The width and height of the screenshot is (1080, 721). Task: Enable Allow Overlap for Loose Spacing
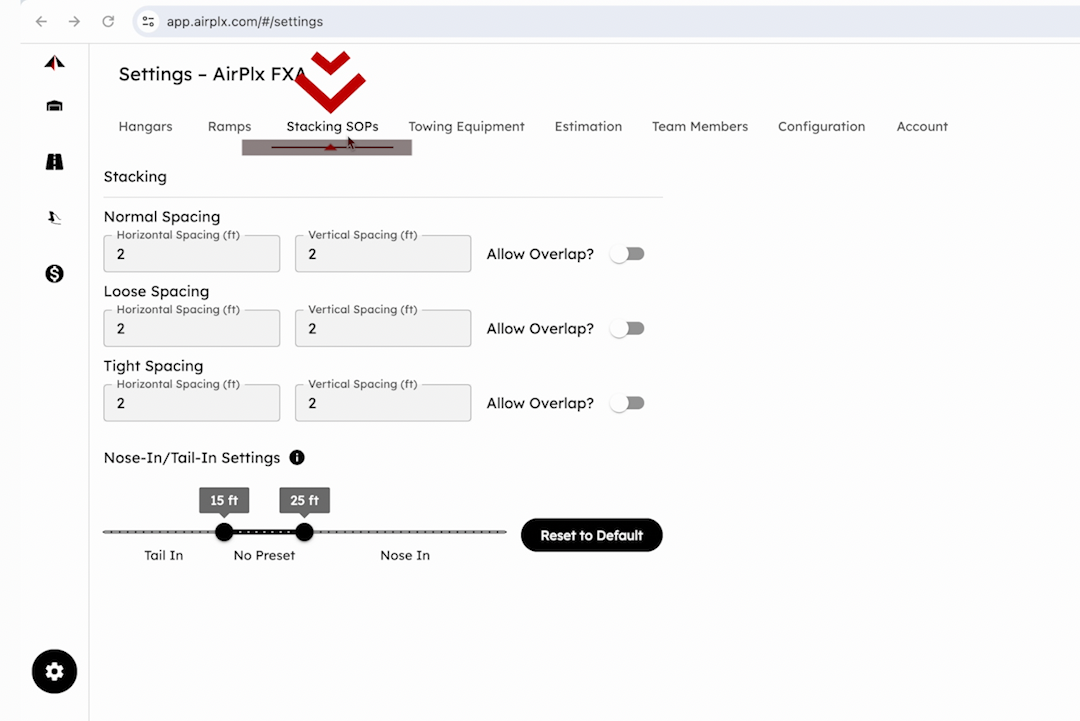pyautogui.click(x=627, y=329)
